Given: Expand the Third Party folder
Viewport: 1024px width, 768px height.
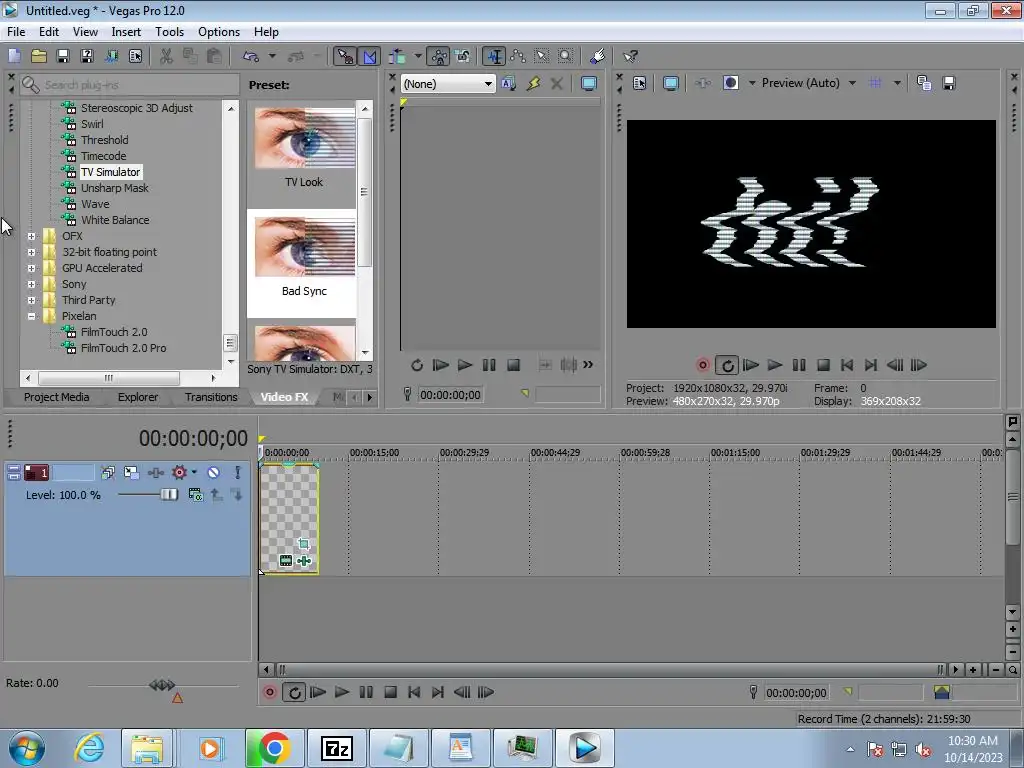Looking at the screenshot, I should click(x=31, y=300).
